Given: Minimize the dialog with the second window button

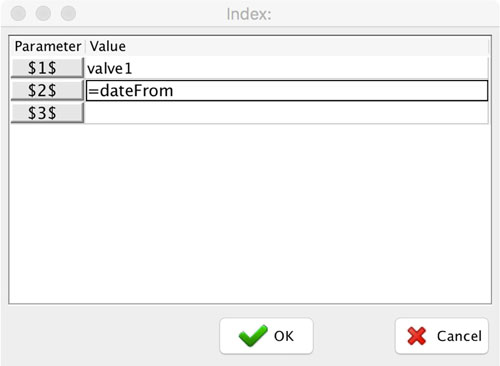Looking at the screenshot, I should [43, 14].
